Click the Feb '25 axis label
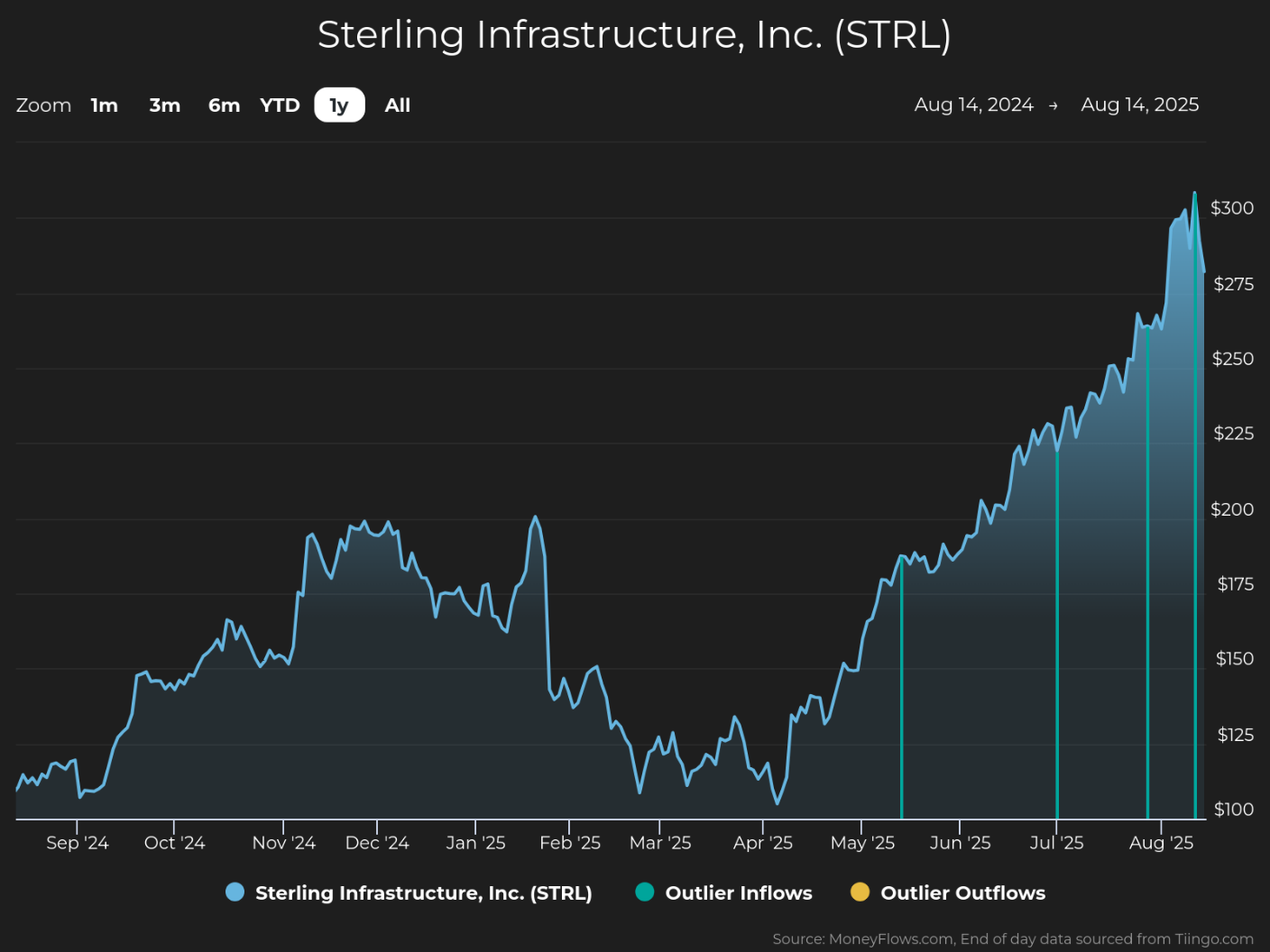1270x952 pixels. click(570, 843)
